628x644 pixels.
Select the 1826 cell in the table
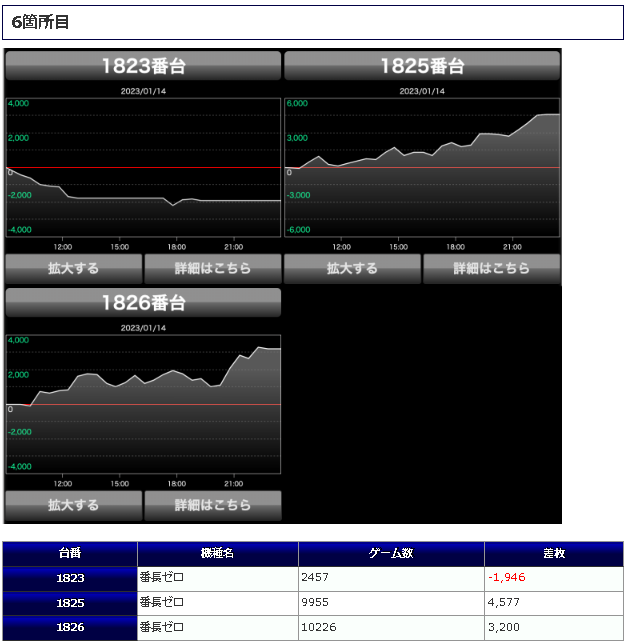70,628
